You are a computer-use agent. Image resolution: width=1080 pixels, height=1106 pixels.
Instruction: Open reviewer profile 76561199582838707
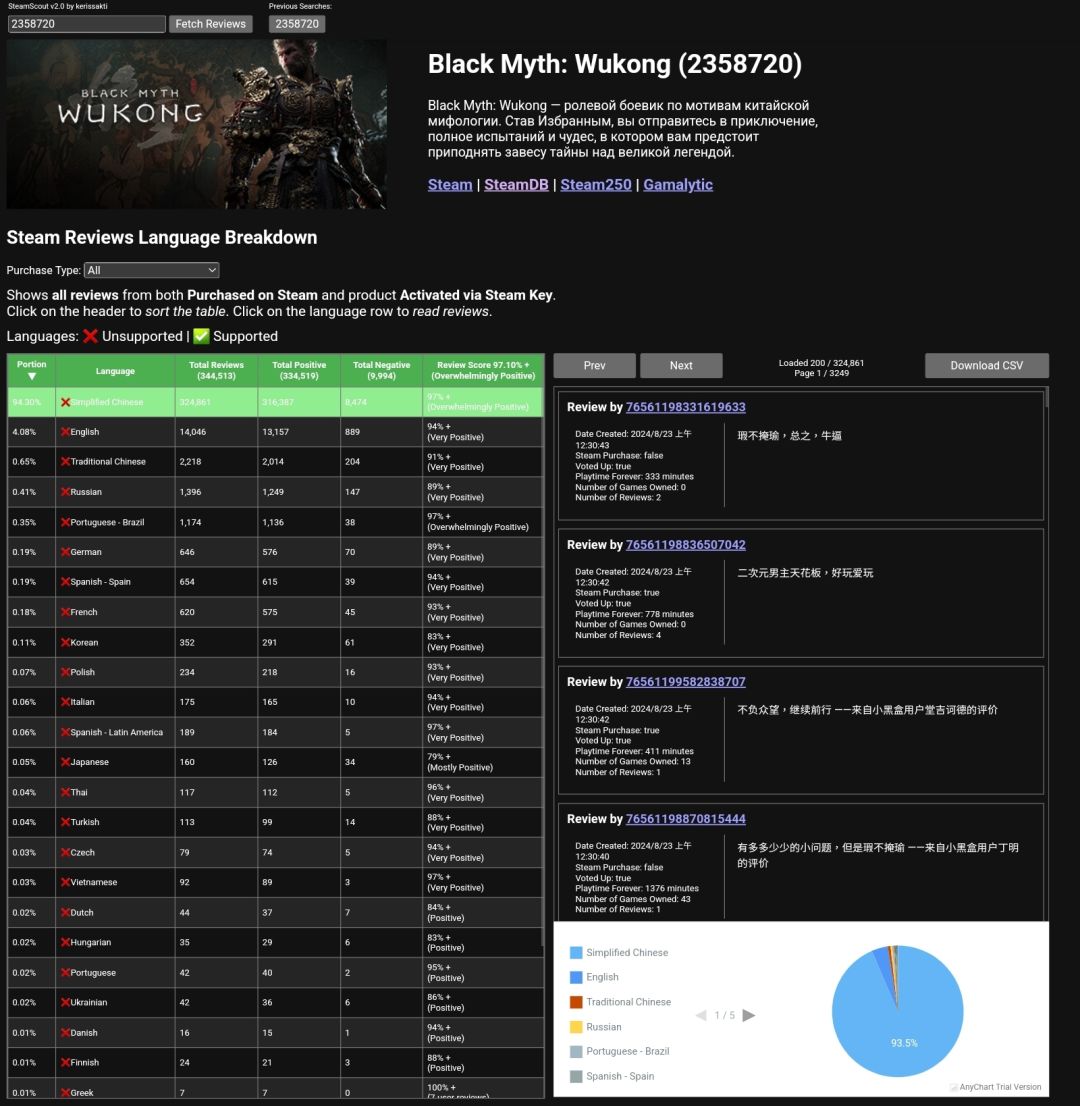686,681
